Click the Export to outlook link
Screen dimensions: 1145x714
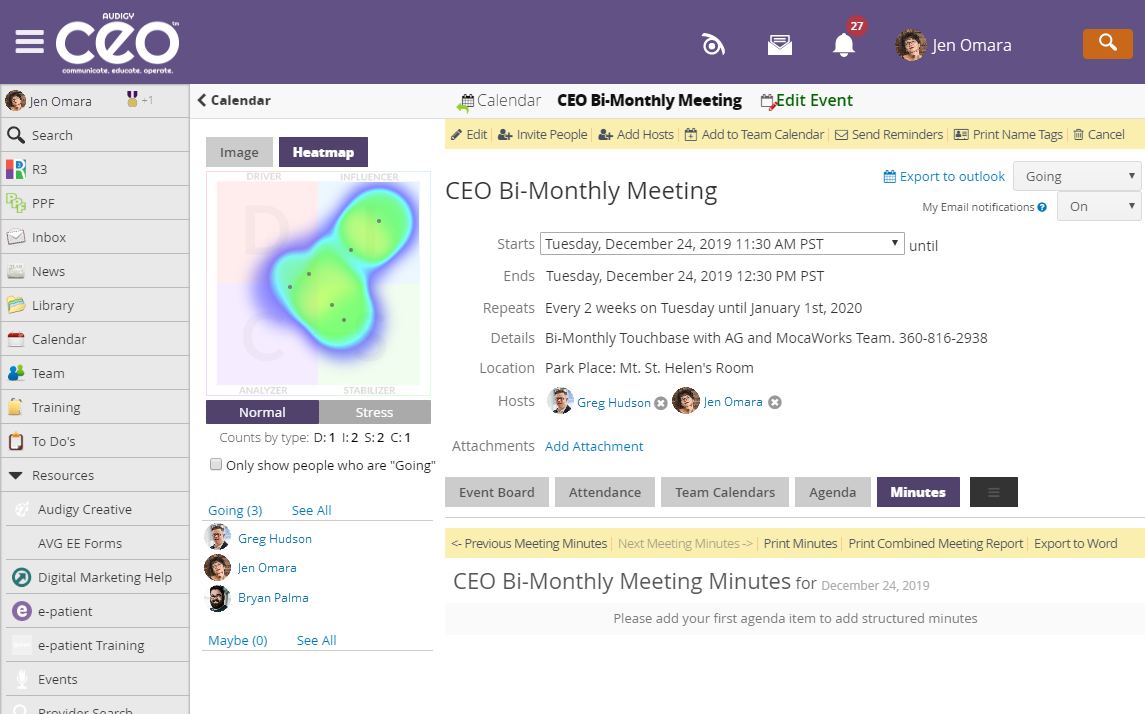click(x=944, y=177)
